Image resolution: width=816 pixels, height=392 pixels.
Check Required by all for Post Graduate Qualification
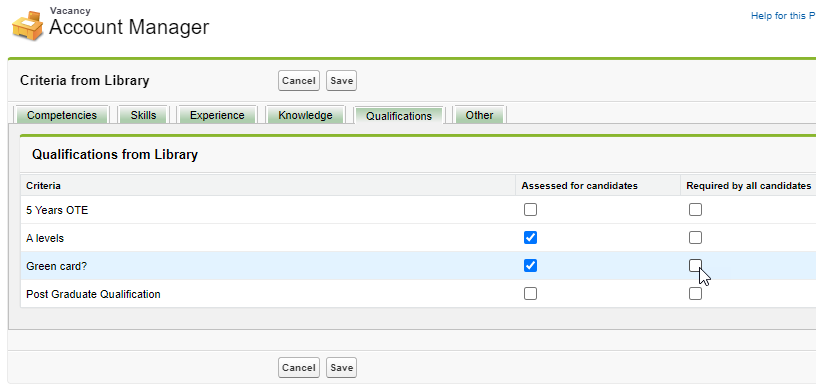[x=695, y=294]
